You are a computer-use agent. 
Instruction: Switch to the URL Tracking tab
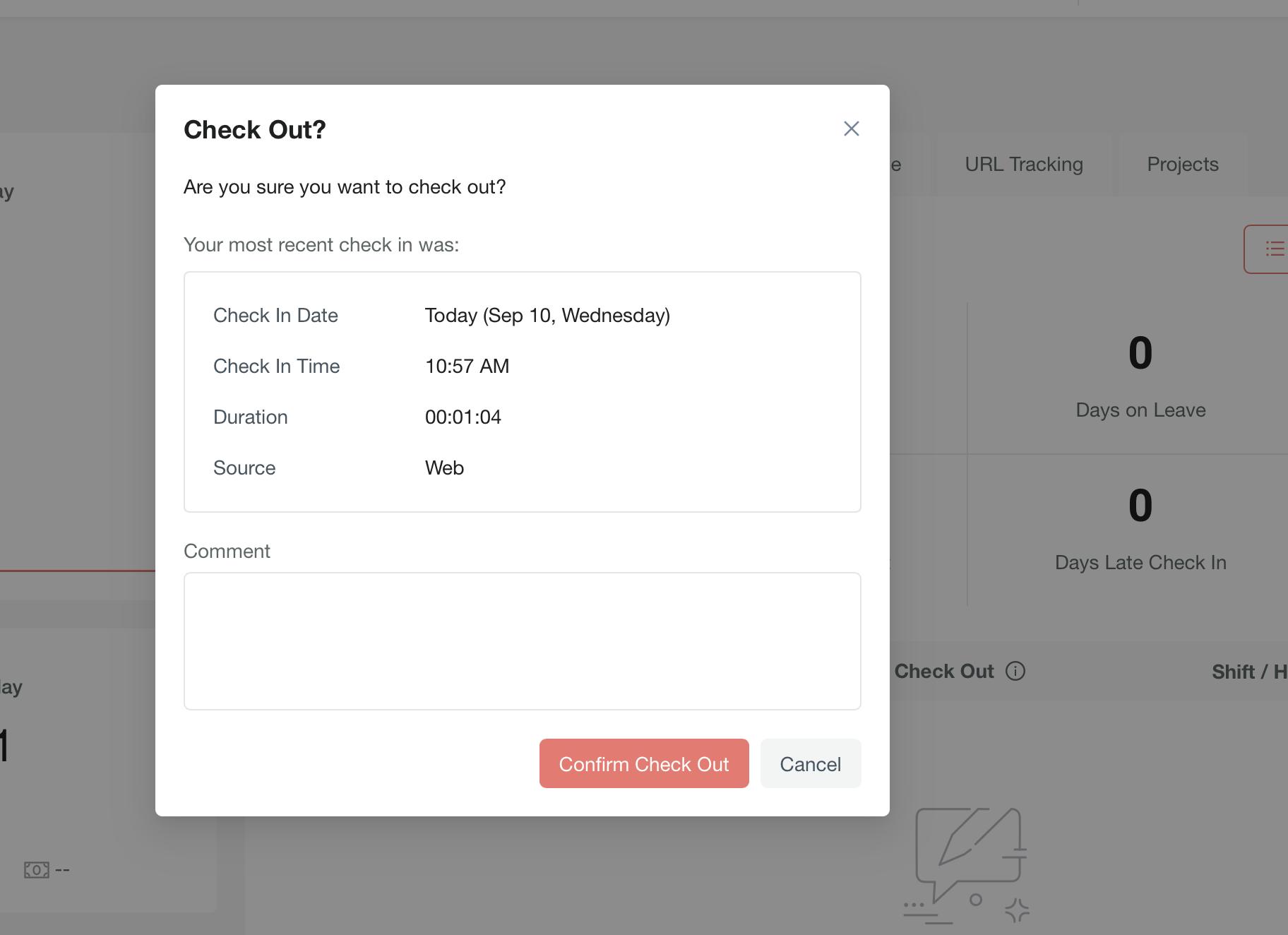pyautogui.click(x=1023, y=165)
